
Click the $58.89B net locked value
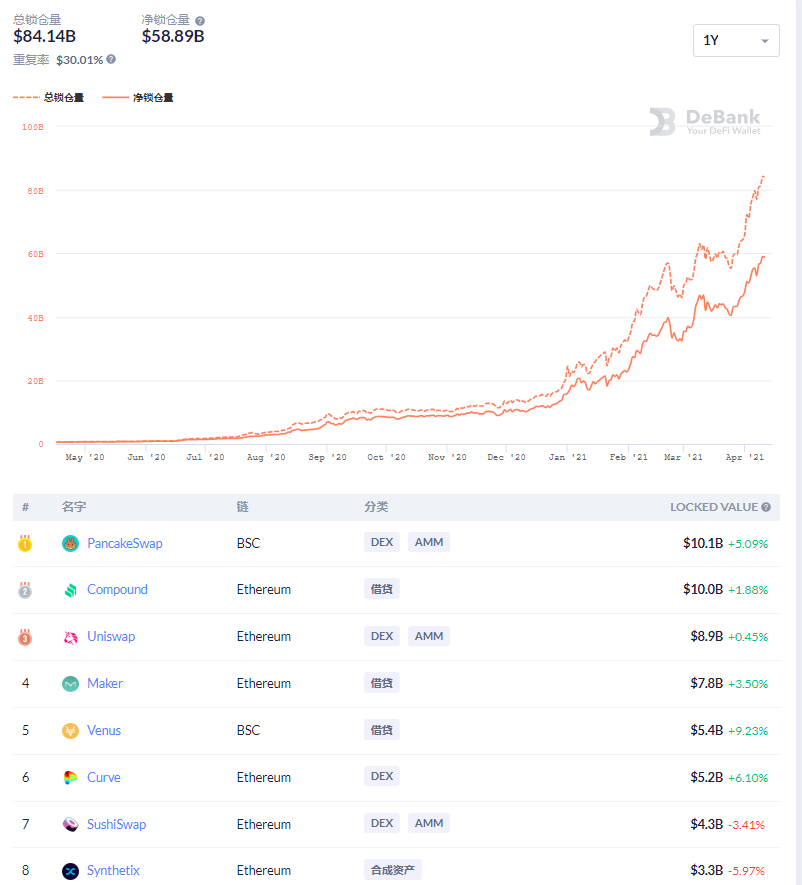pos(173,37)
